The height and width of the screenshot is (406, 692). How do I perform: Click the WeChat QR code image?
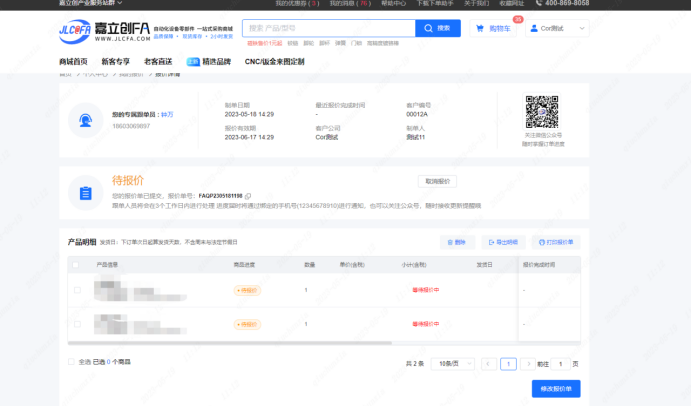542,112
